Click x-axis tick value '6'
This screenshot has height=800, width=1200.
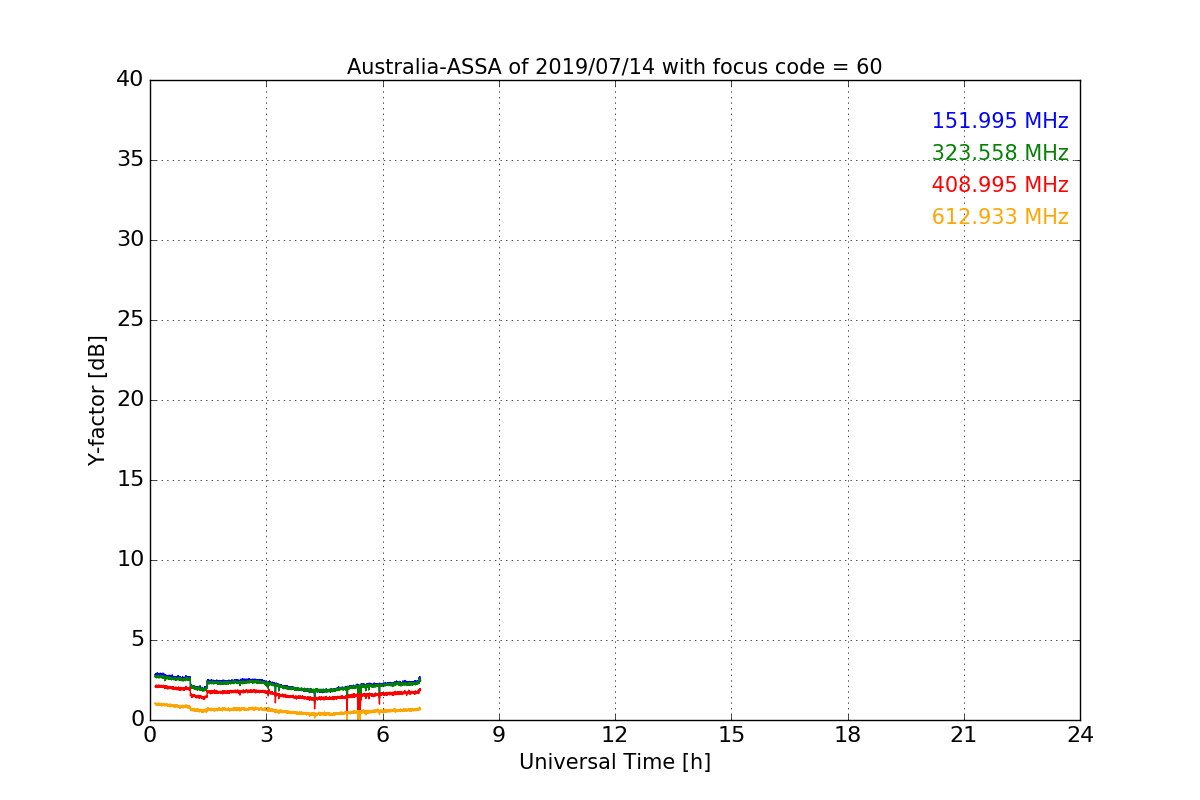tap(382, 735)
